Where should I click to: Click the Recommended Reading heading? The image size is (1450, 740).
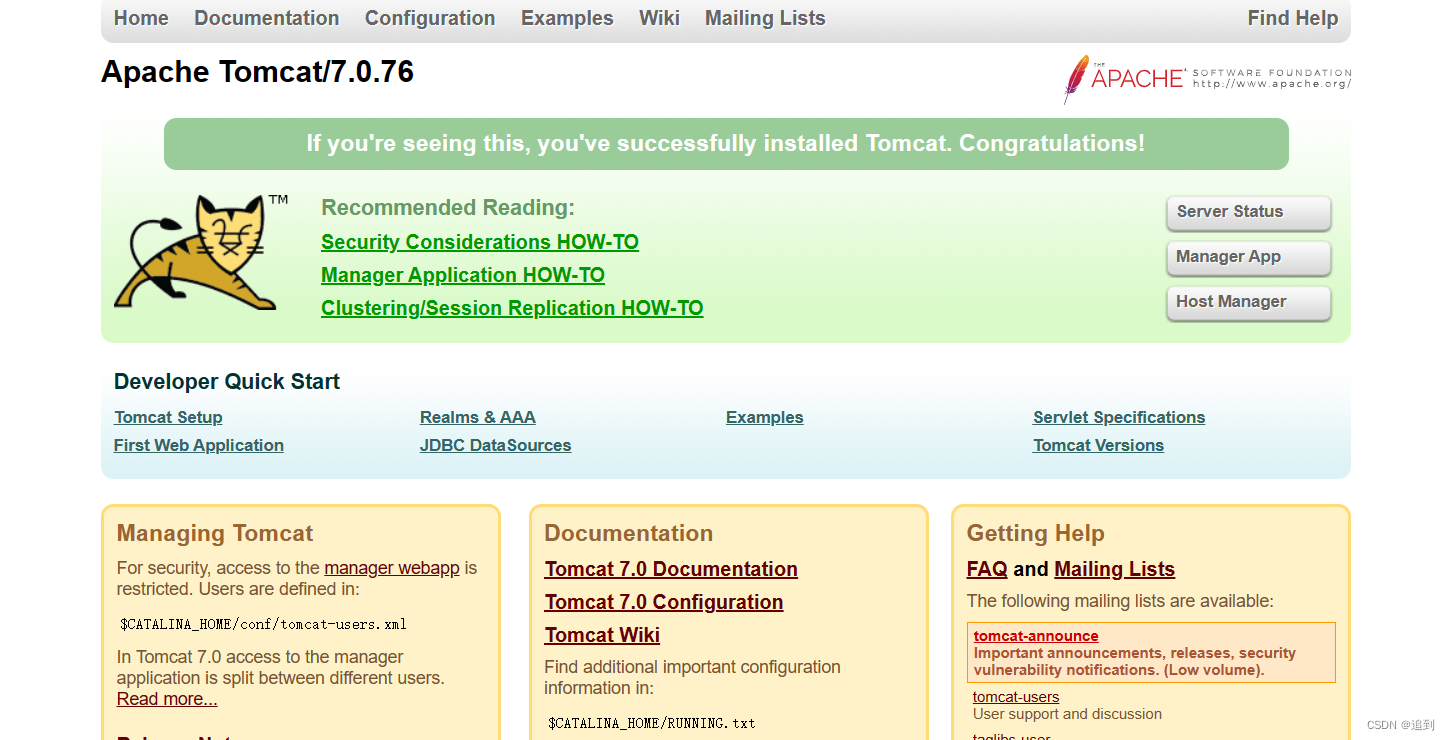pos(448,208)
